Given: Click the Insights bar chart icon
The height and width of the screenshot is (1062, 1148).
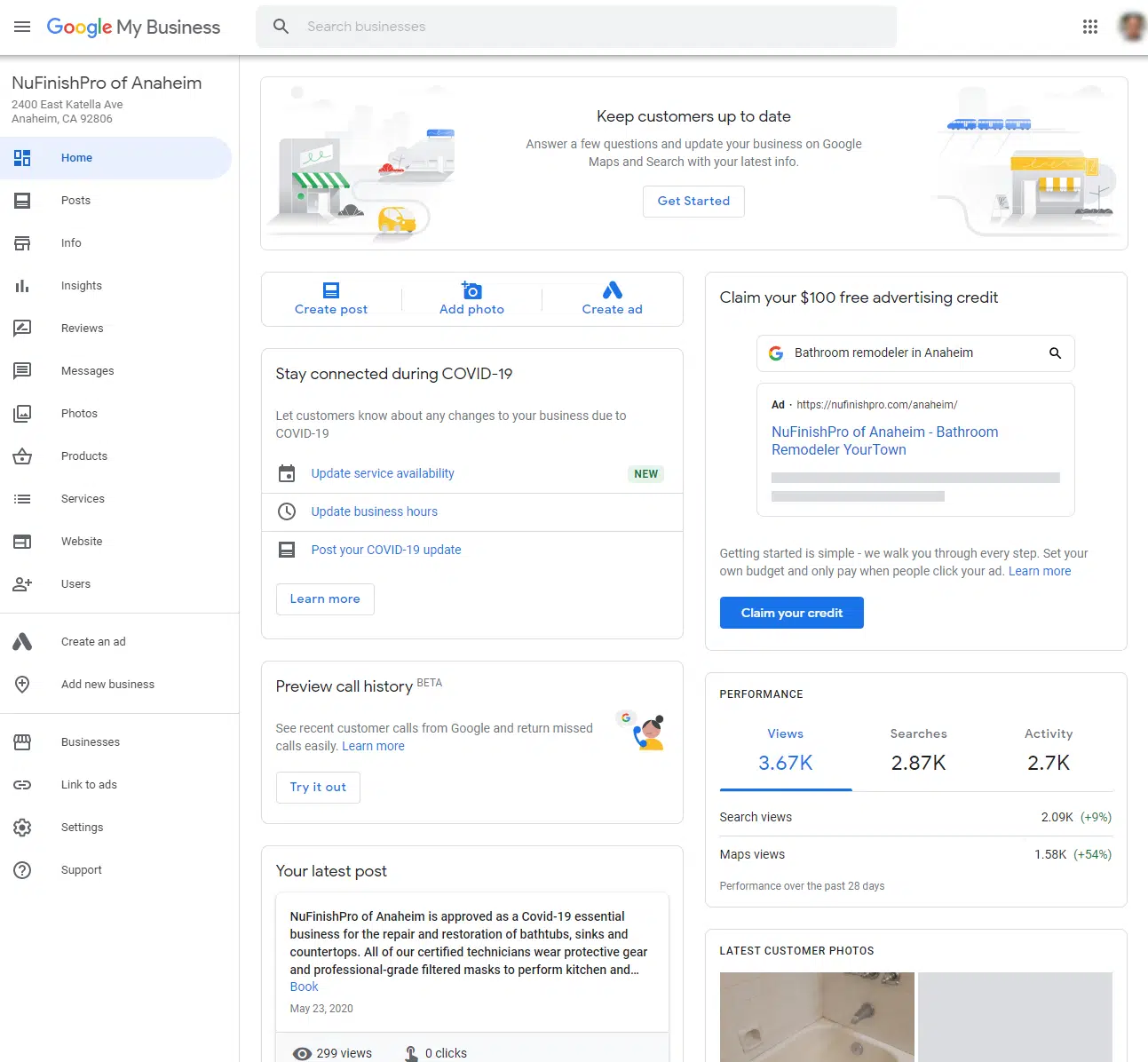Looking at the screenshot, I should tap(22, 286).
